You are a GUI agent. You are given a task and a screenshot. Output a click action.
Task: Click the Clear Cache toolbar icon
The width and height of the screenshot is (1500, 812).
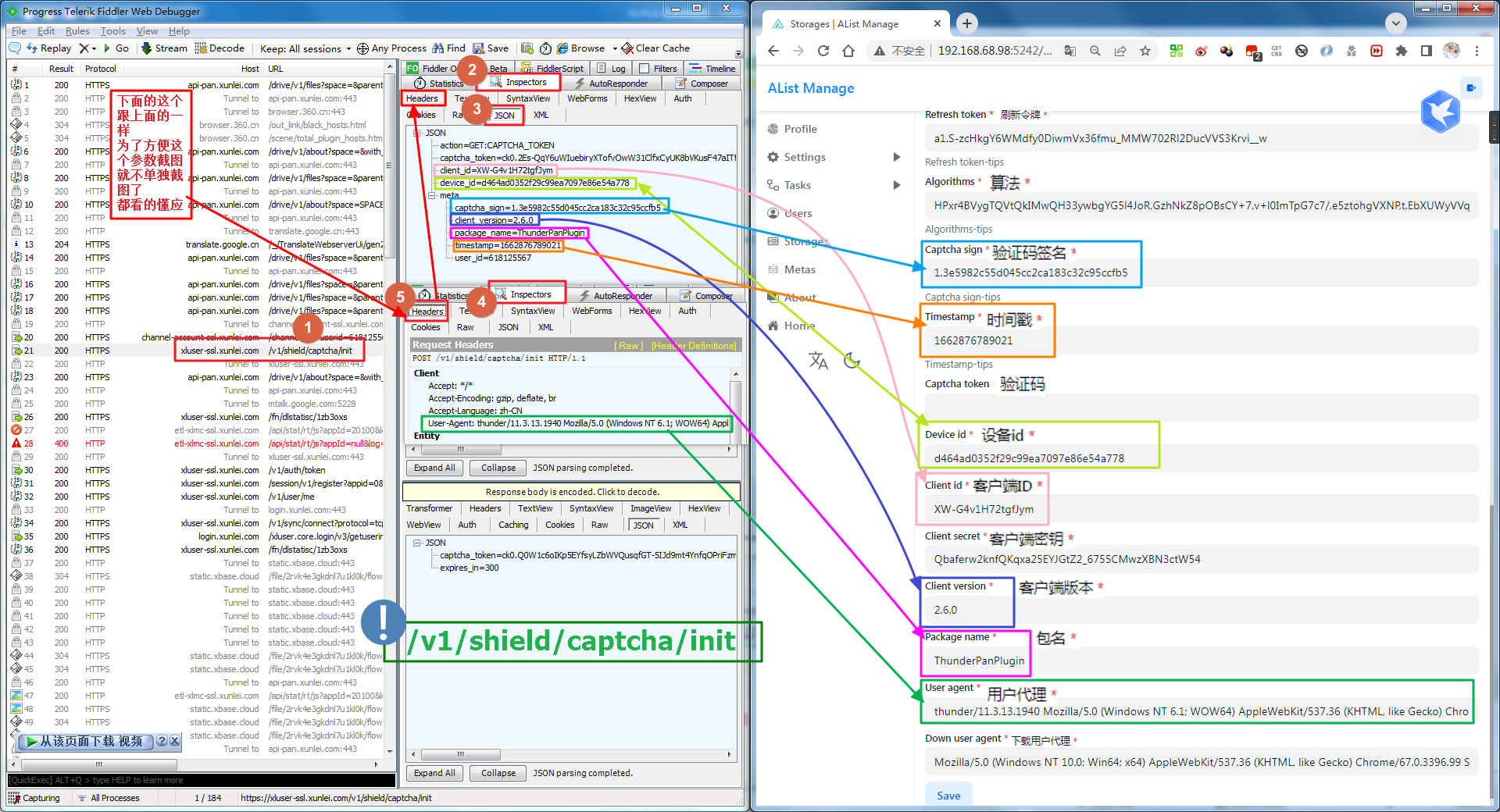[x=655, y=48]
